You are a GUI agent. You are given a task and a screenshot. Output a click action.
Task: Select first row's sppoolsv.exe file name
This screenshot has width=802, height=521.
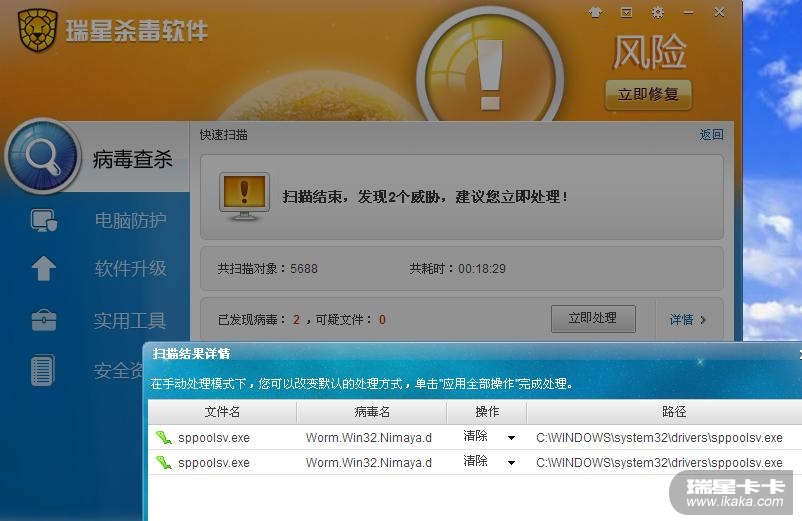[x=214, y=438]
